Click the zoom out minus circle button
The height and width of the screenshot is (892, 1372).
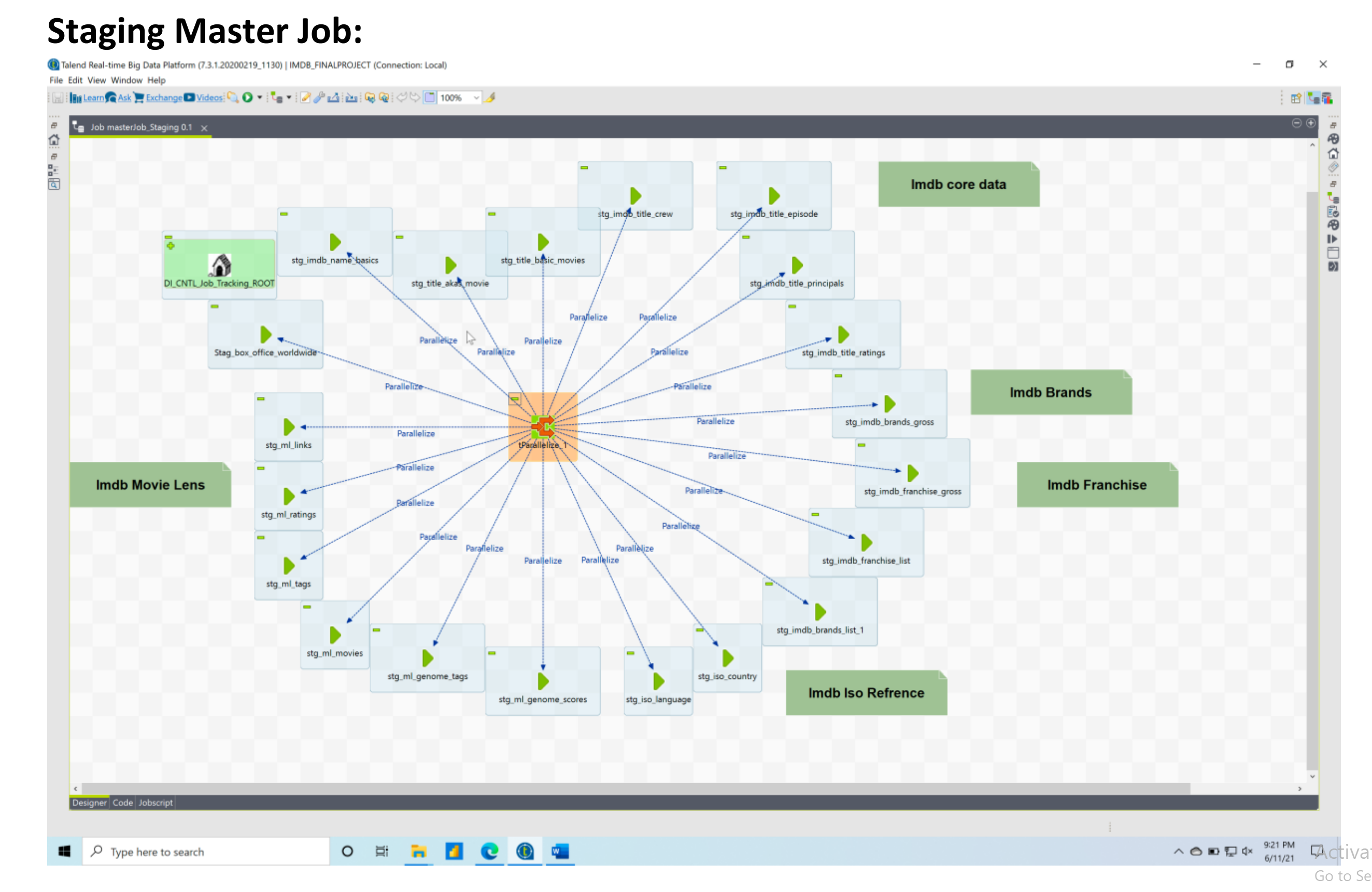1296,123
